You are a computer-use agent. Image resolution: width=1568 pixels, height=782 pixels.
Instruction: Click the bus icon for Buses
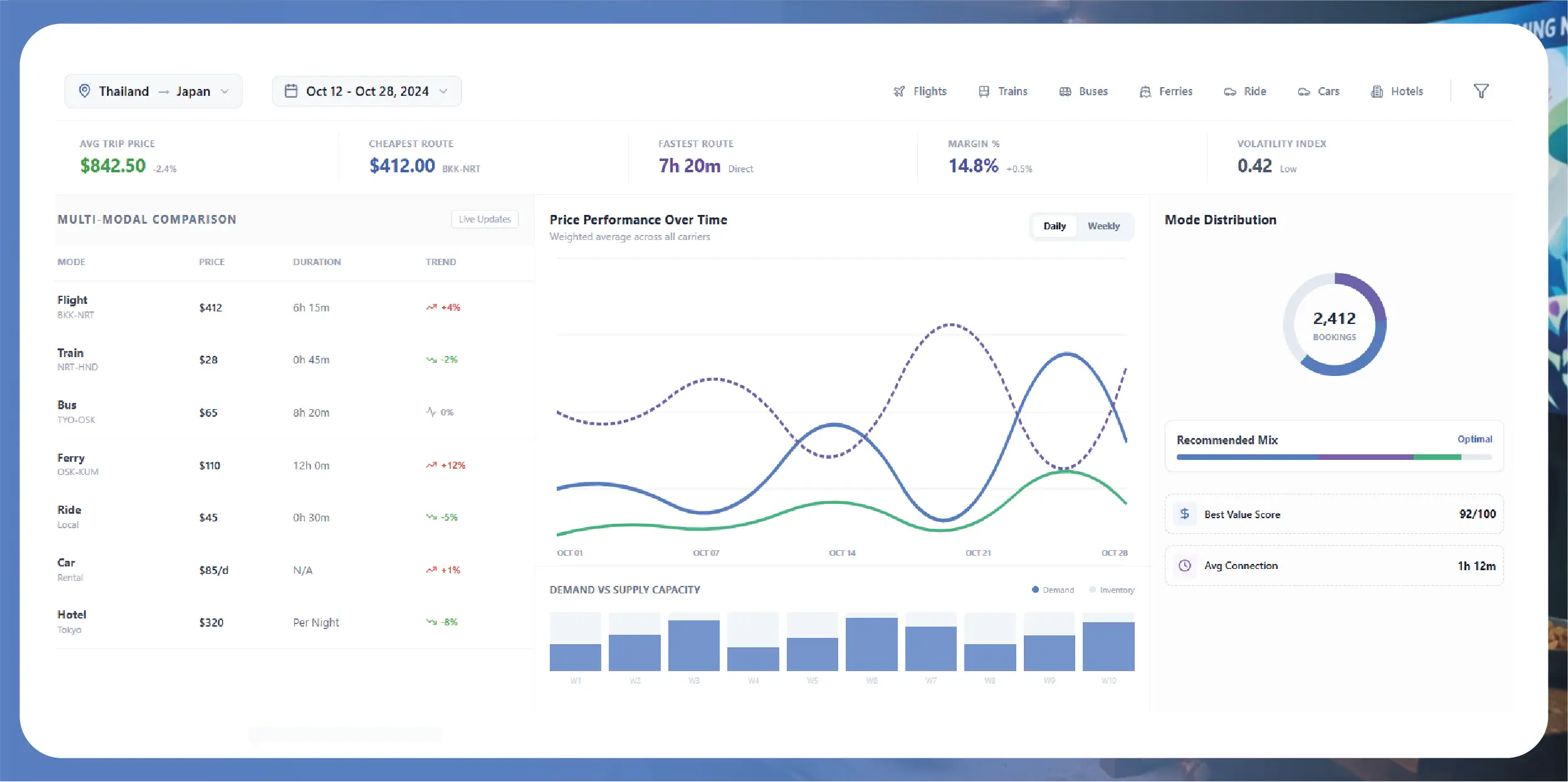pyautogui.click(x=1065, y=91)
